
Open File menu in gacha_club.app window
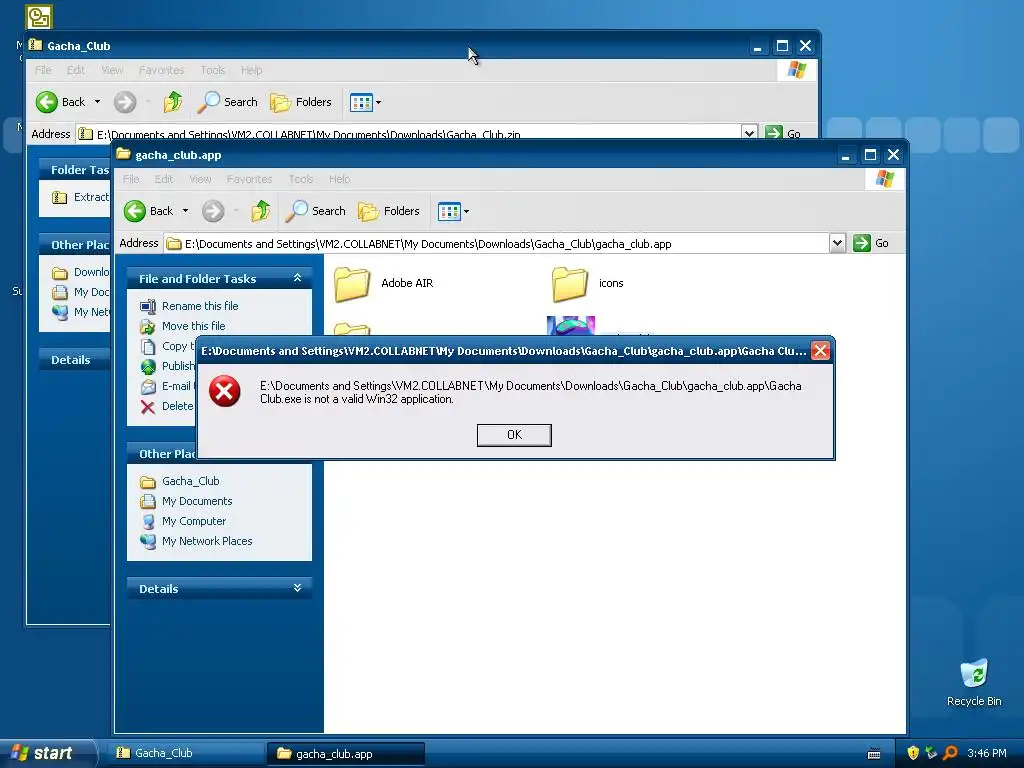[131, 179]
